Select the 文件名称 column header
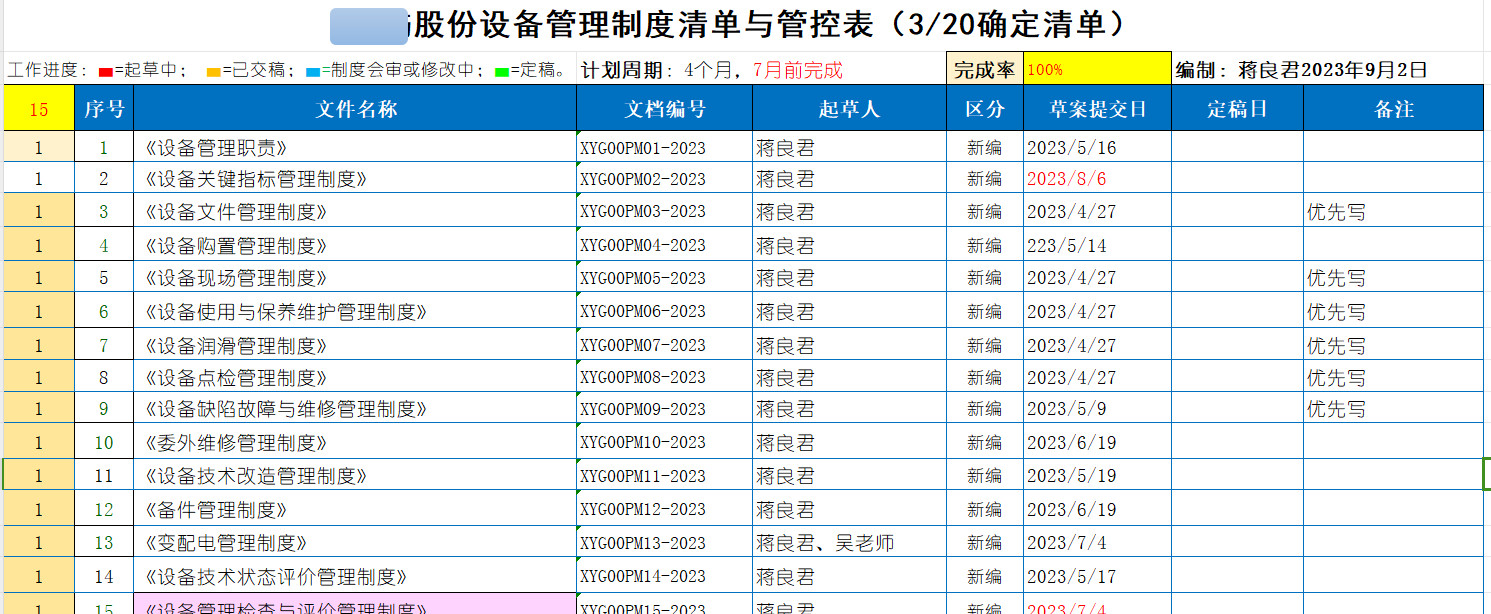The image size is (1491, 614). coord(355,109)
